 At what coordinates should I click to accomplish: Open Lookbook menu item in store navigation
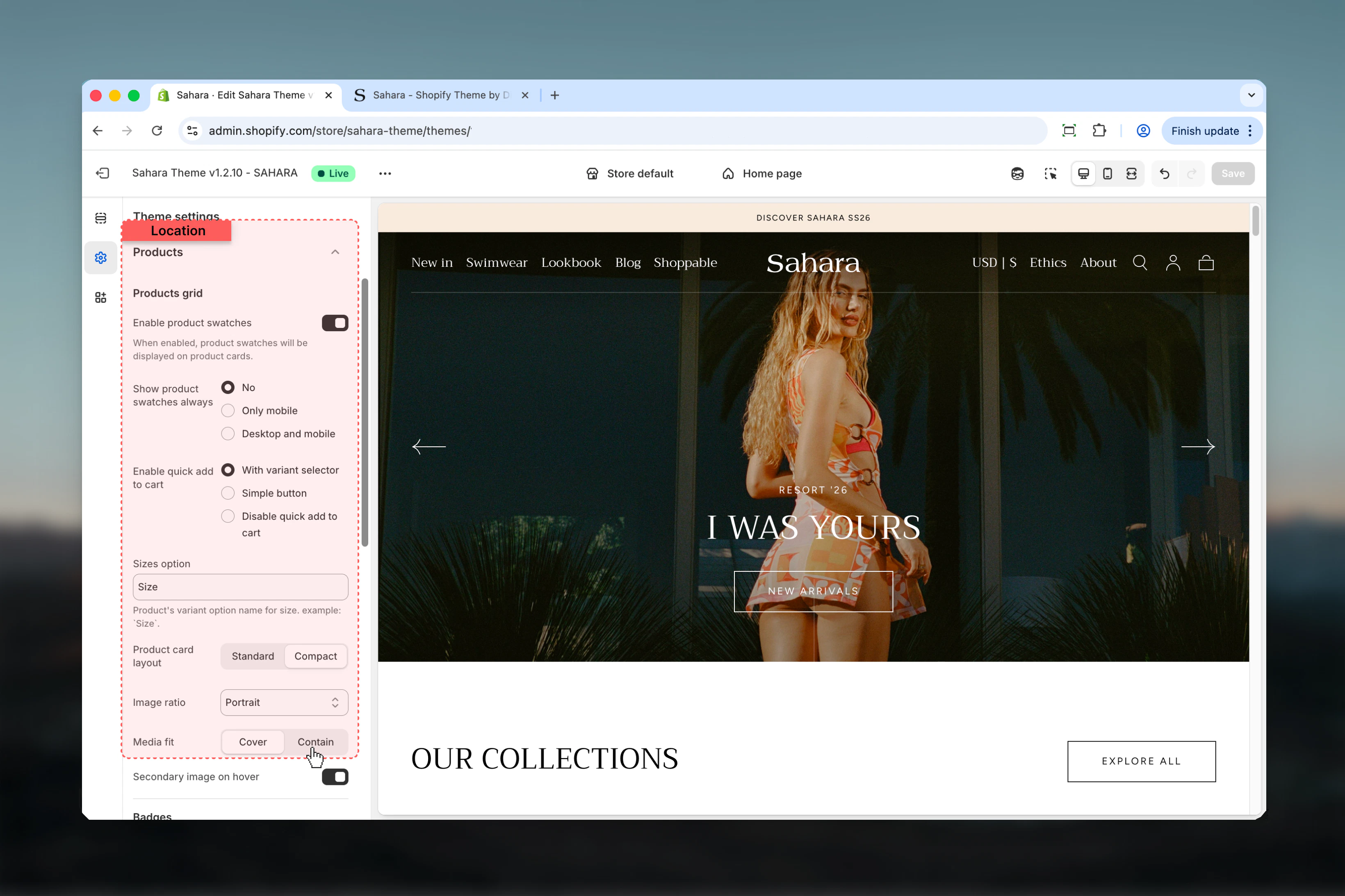click(x=571, y=262)
